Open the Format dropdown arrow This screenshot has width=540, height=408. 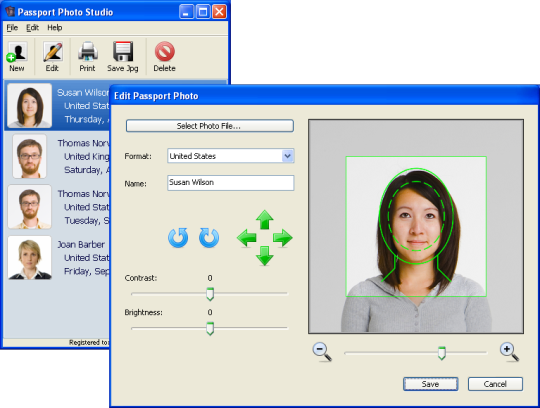pyautogui.click(x=288, y=156)
